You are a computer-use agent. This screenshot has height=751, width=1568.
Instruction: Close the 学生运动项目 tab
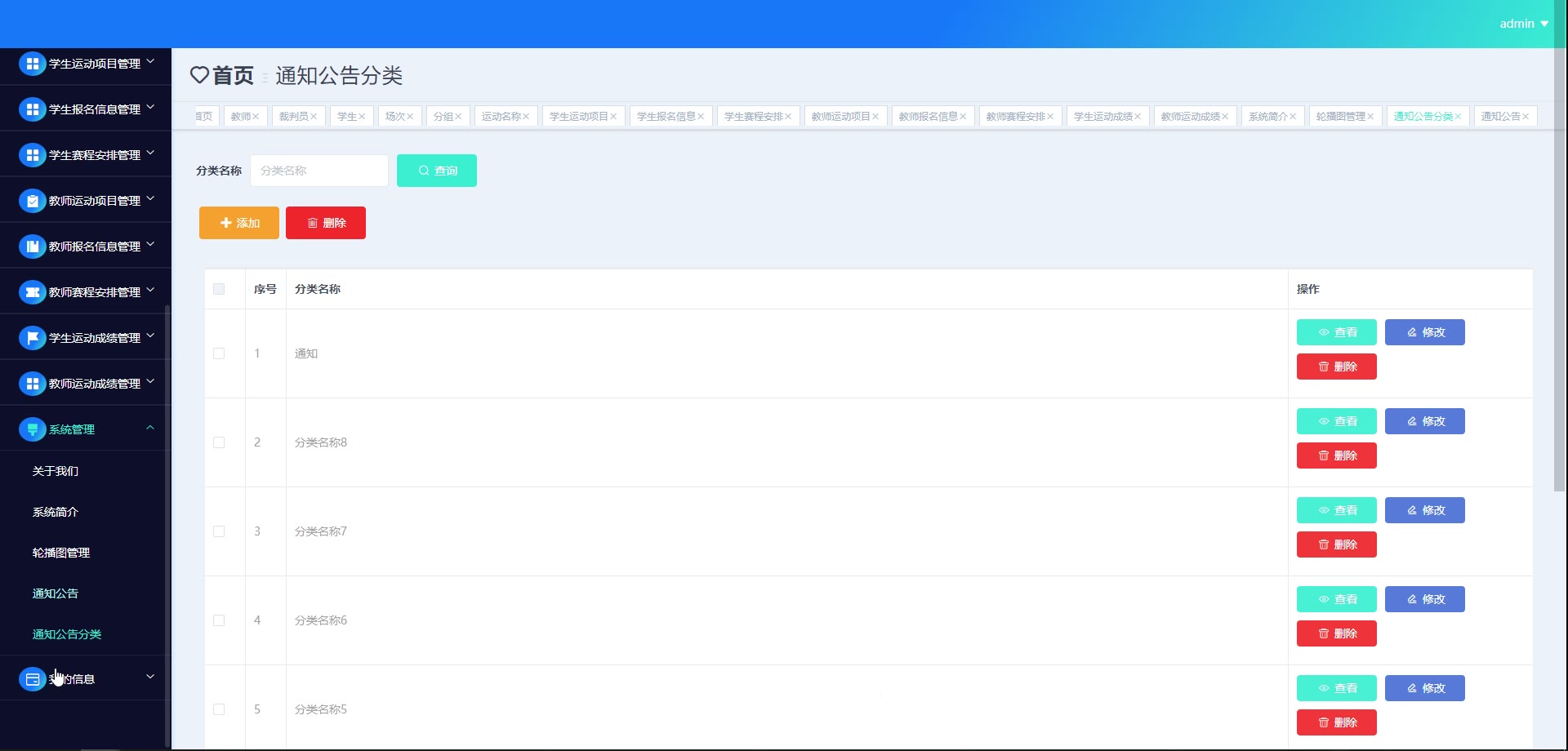(613, 117)
